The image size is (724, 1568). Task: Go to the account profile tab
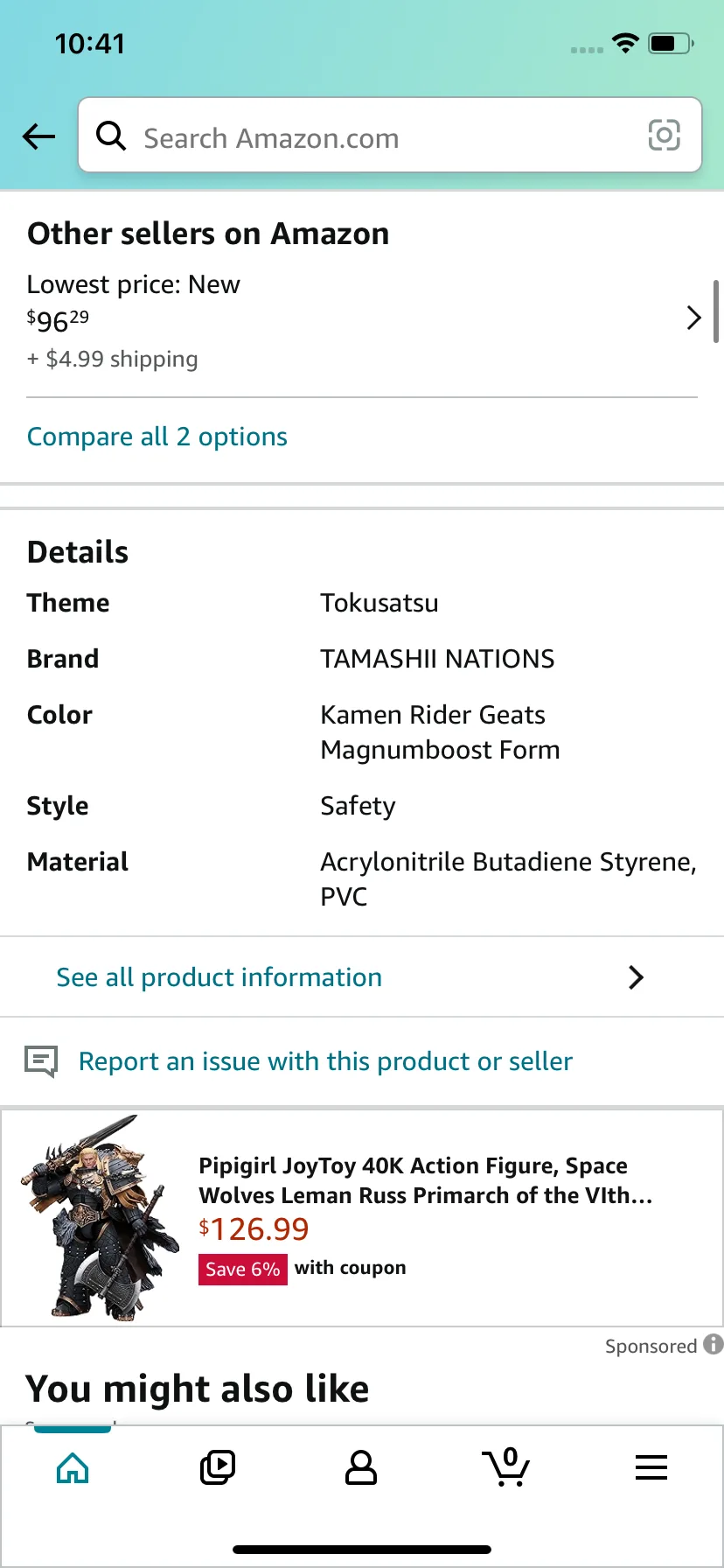361,1467
